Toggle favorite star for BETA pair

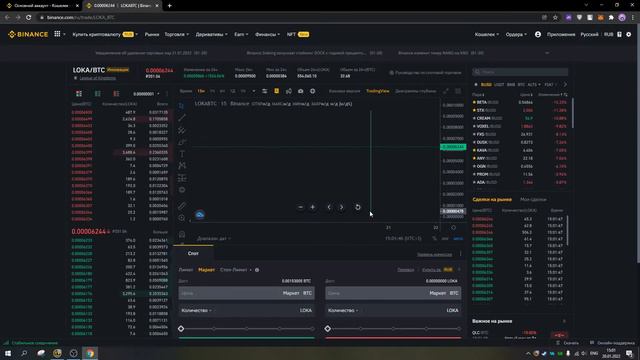tap(474, 102)
